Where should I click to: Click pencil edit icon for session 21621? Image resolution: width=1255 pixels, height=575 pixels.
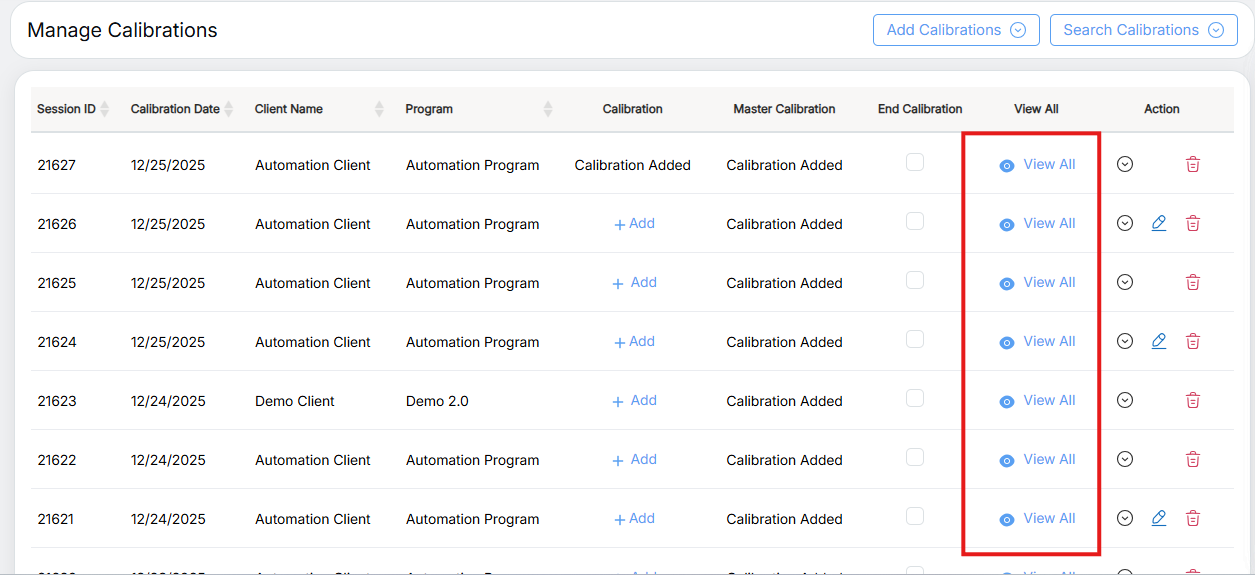click(1159, 518)
